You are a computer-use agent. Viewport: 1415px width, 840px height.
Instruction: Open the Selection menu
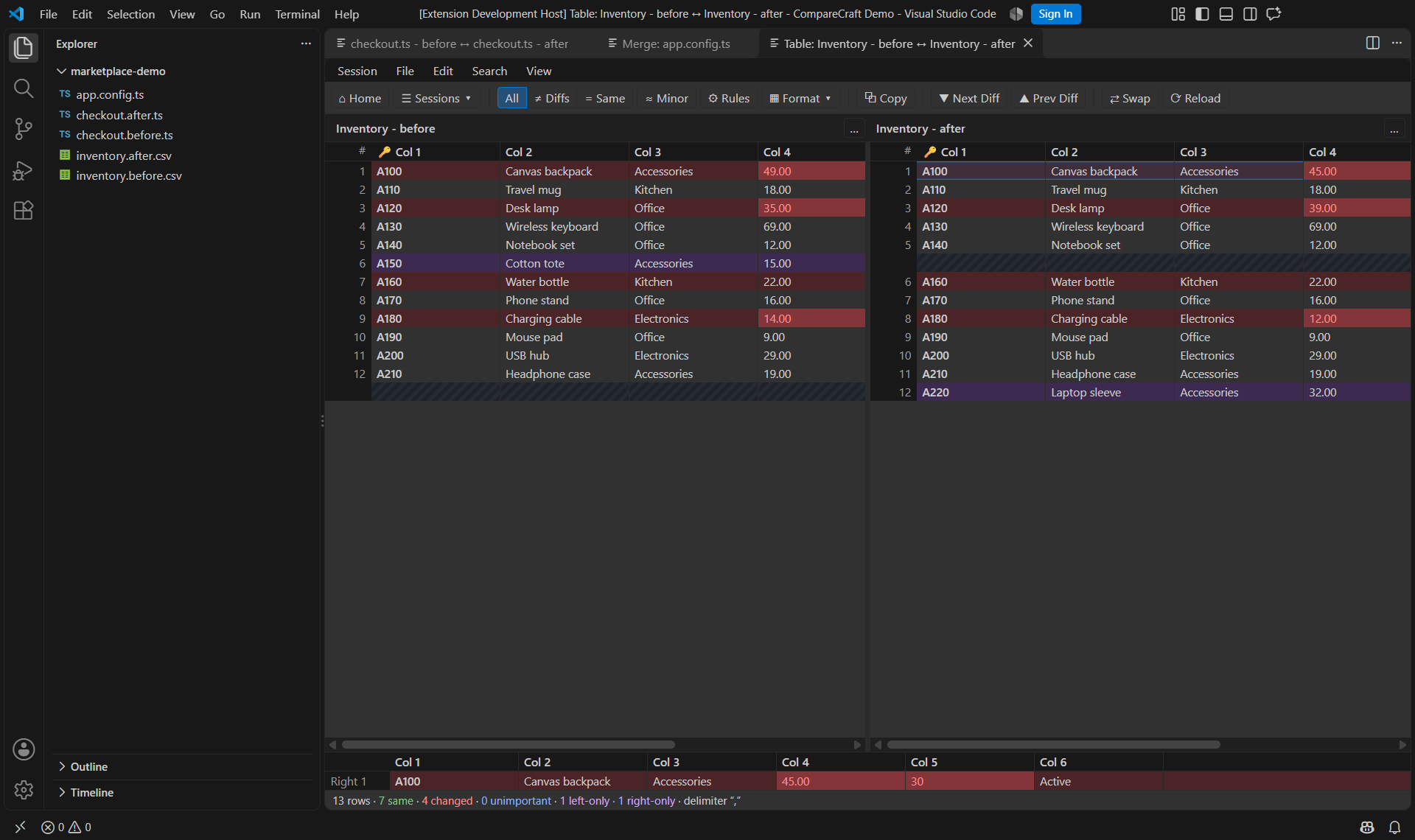130,14
